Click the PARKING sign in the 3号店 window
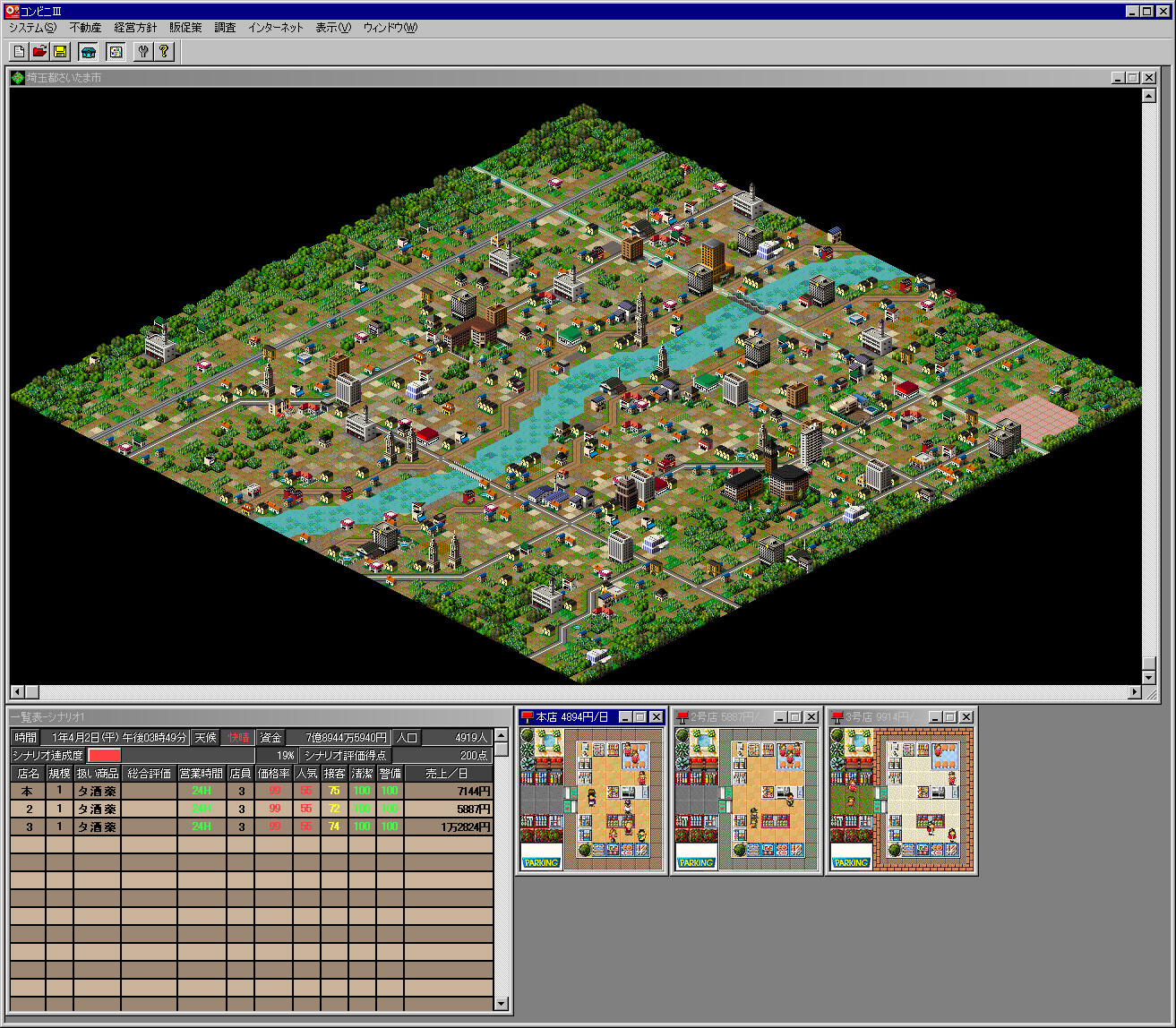The width and height of the screenshot is (1176, 1028). tap(851, 862)
